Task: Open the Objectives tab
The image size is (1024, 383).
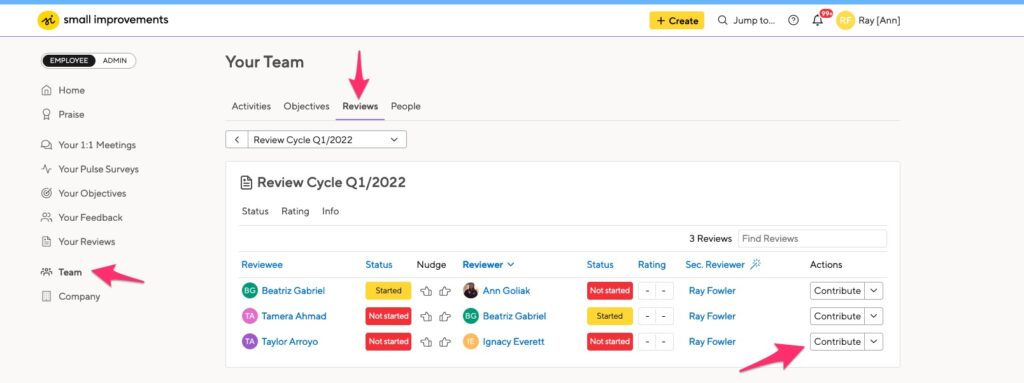Action: [x=306, y=106]
